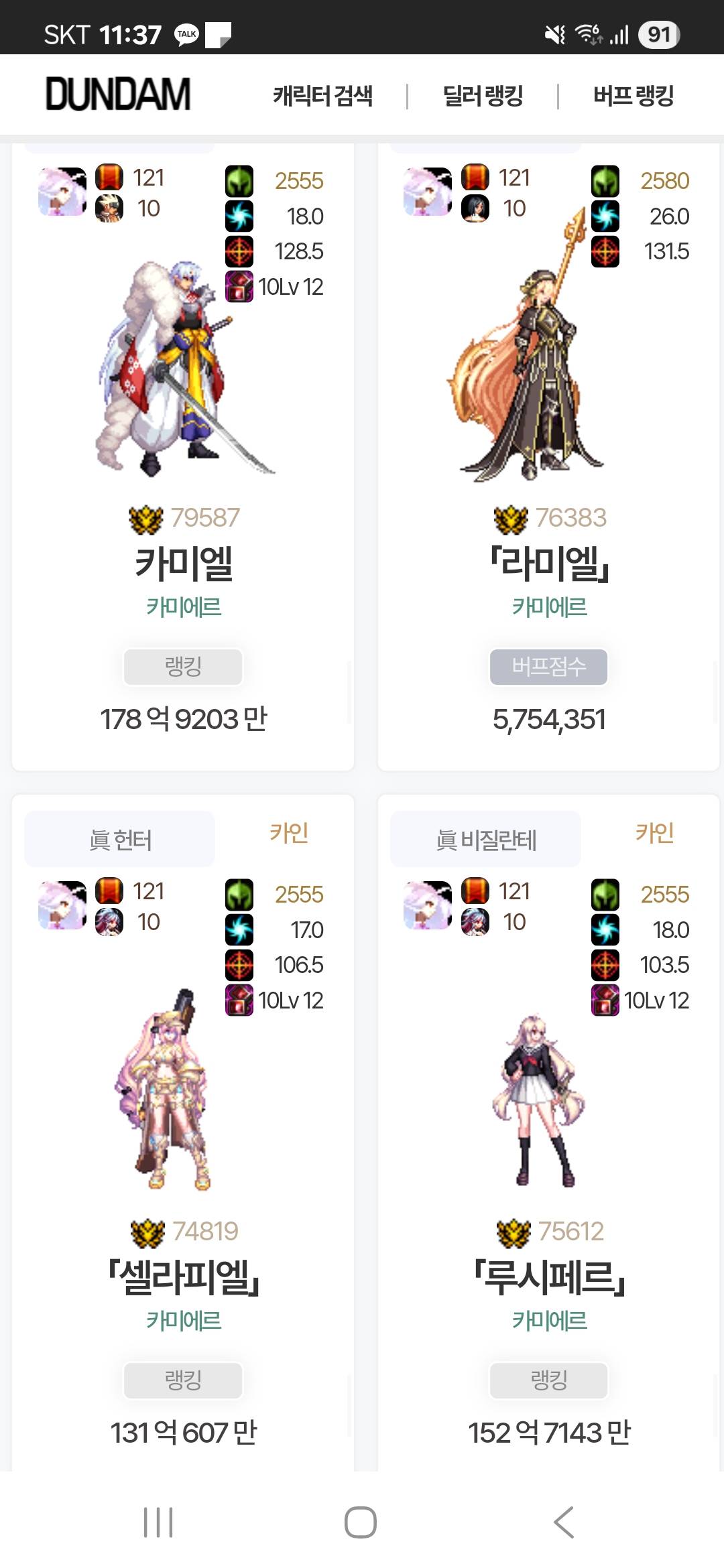The height and width of the screenshot is (1568, 724).
Task: Tap the 랭킹 button under 셀라피엘
Action: tap(183, 1380)
